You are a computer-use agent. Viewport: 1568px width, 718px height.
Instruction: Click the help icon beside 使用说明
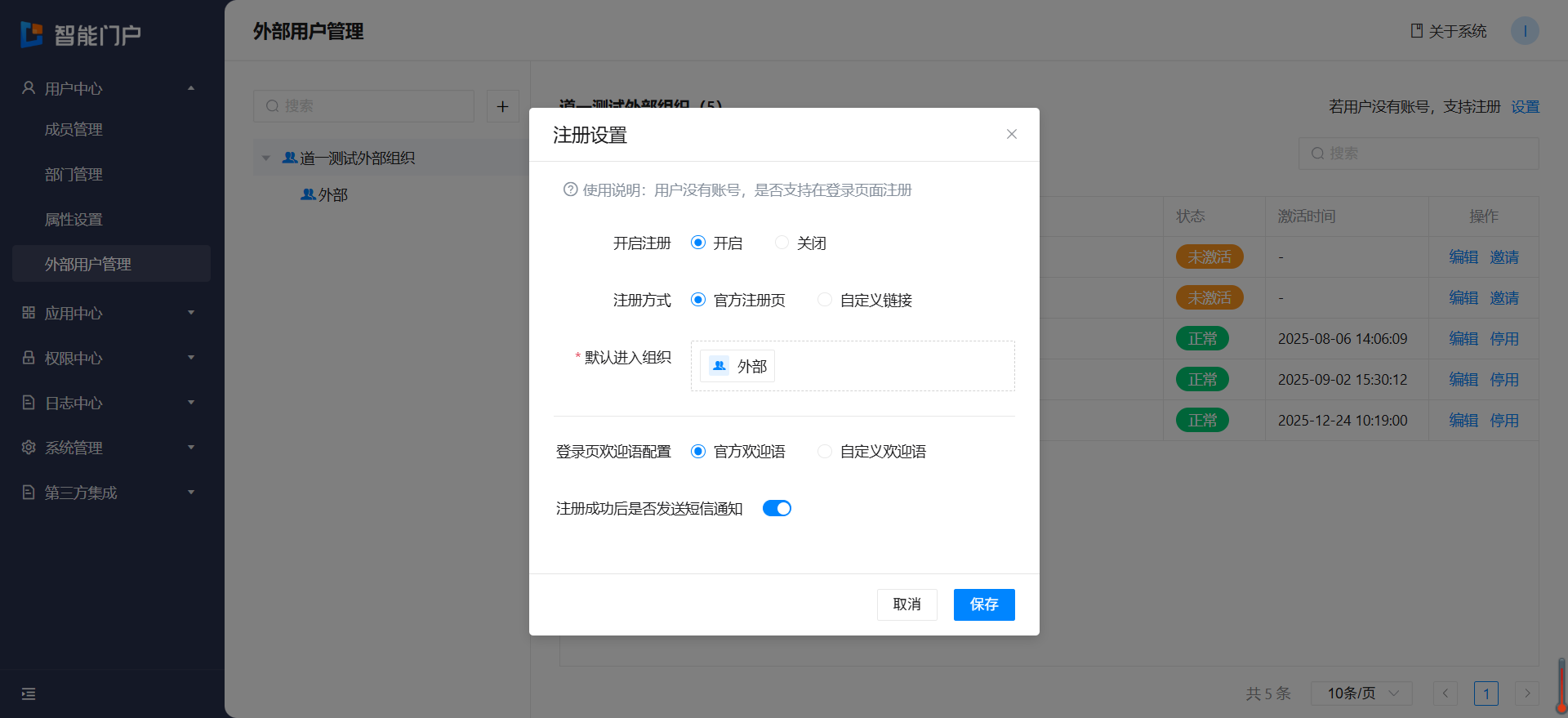(x=570, y=190)
